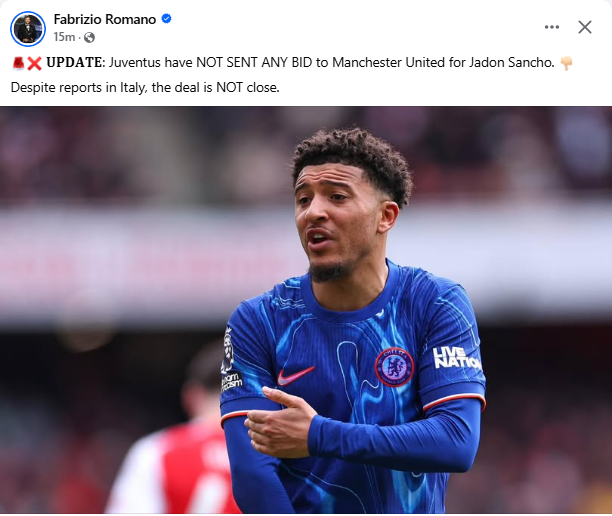The height and width of the screenshot is (516, 612).
Task: Click the 'Despite reports in Italy' sentence
Action: click(x=145, y=87)
